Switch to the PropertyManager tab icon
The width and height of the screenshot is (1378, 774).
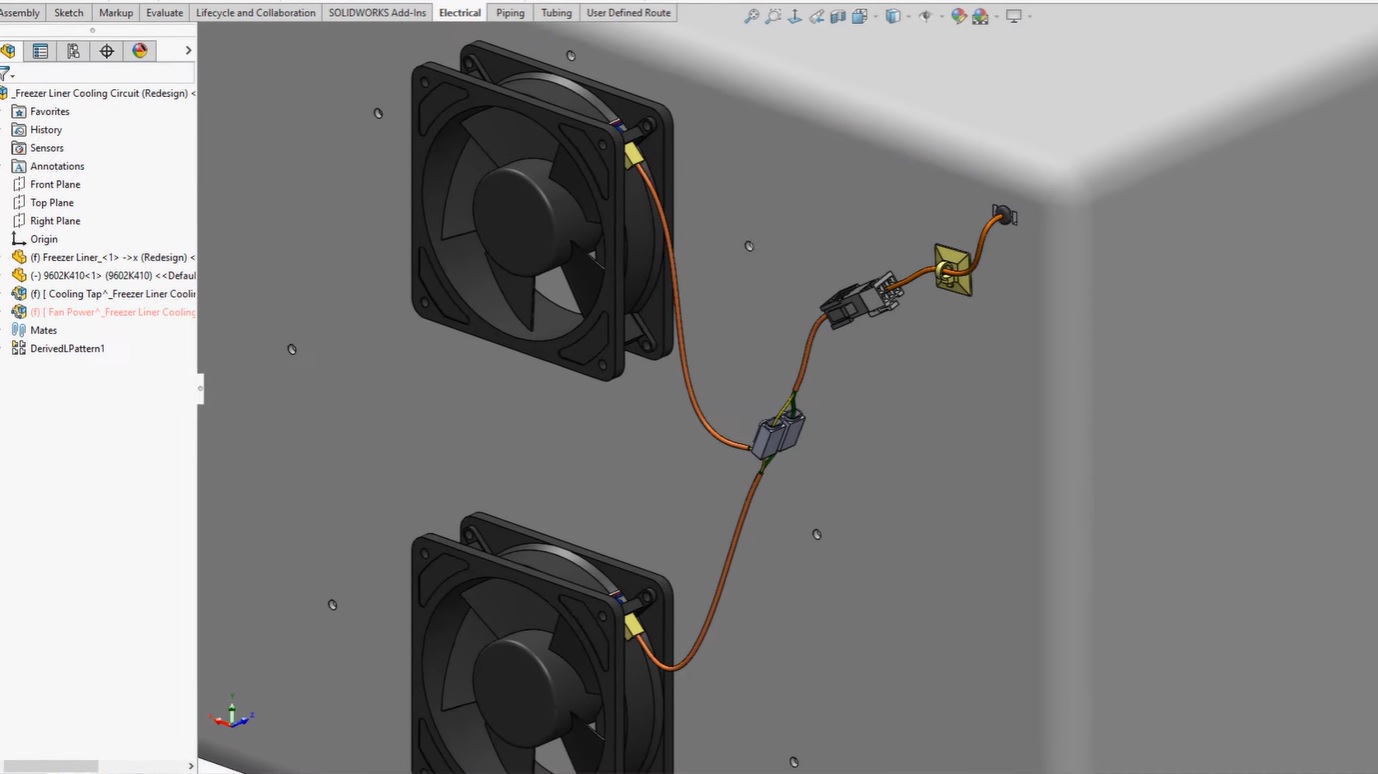pyautogui.click(x=40, y=51)
